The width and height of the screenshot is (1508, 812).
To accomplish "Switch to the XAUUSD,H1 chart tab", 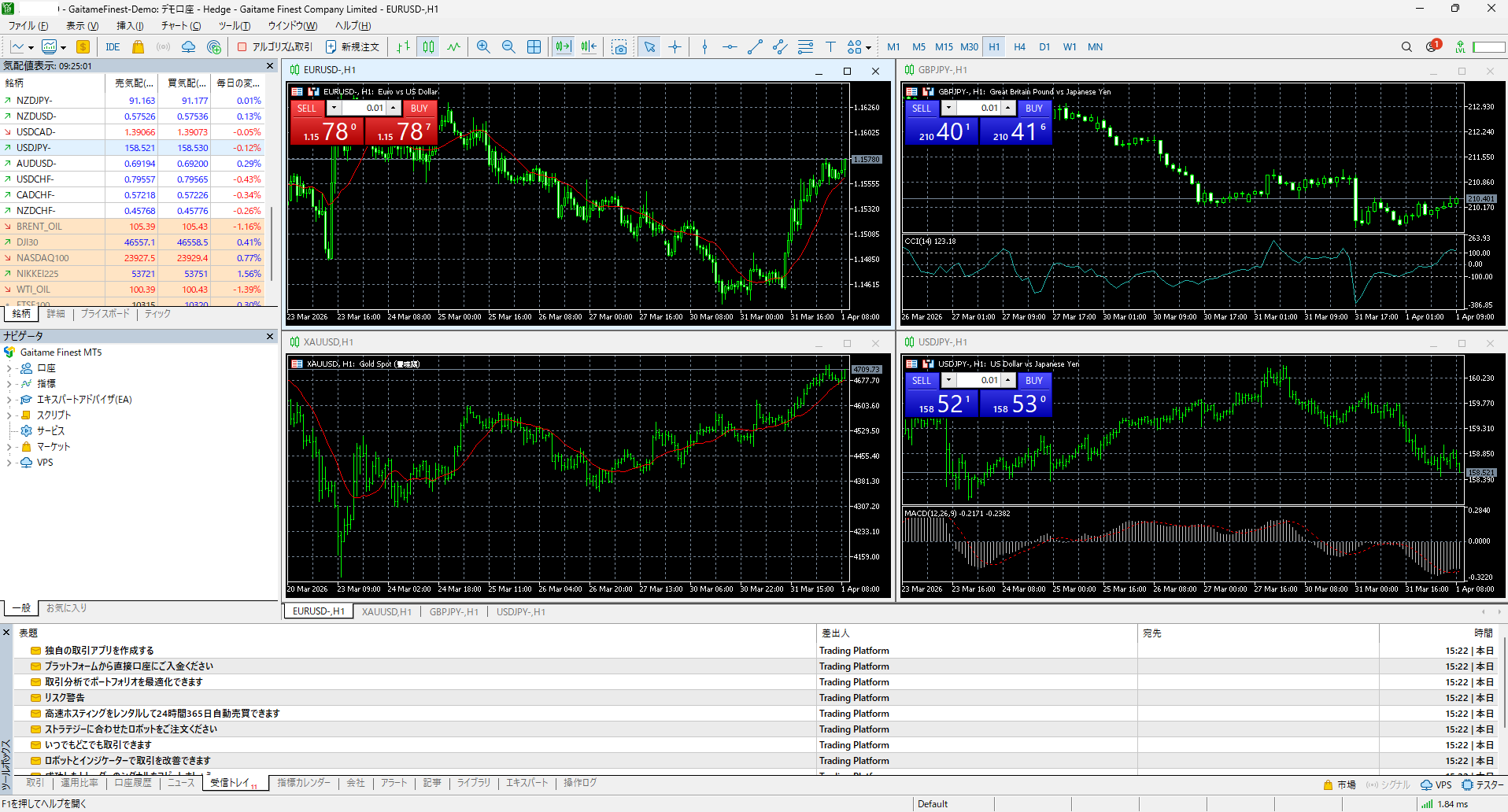I will (386, 612).
